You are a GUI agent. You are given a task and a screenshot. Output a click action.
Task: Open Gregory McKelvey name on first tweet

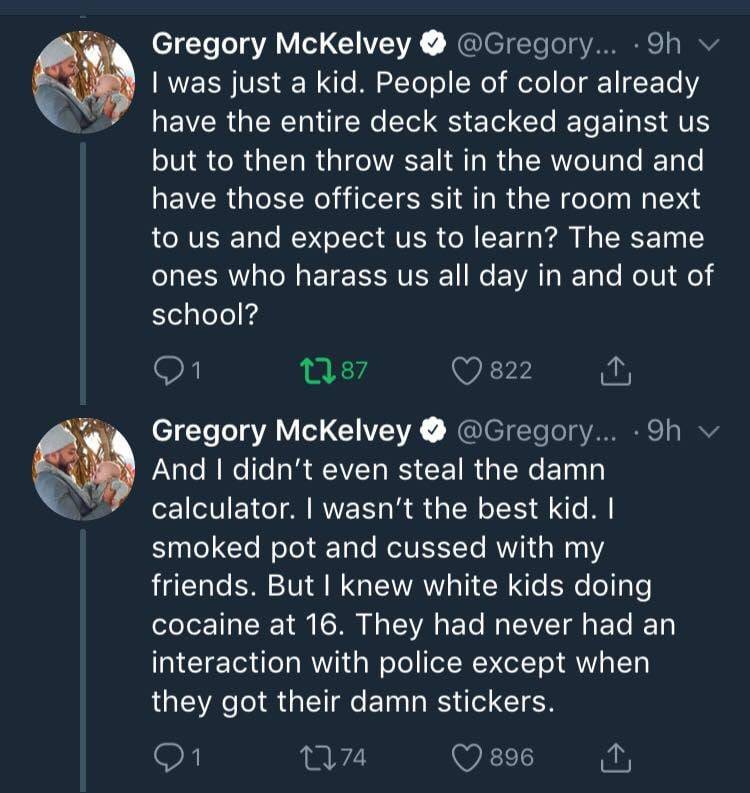[281, 44]
